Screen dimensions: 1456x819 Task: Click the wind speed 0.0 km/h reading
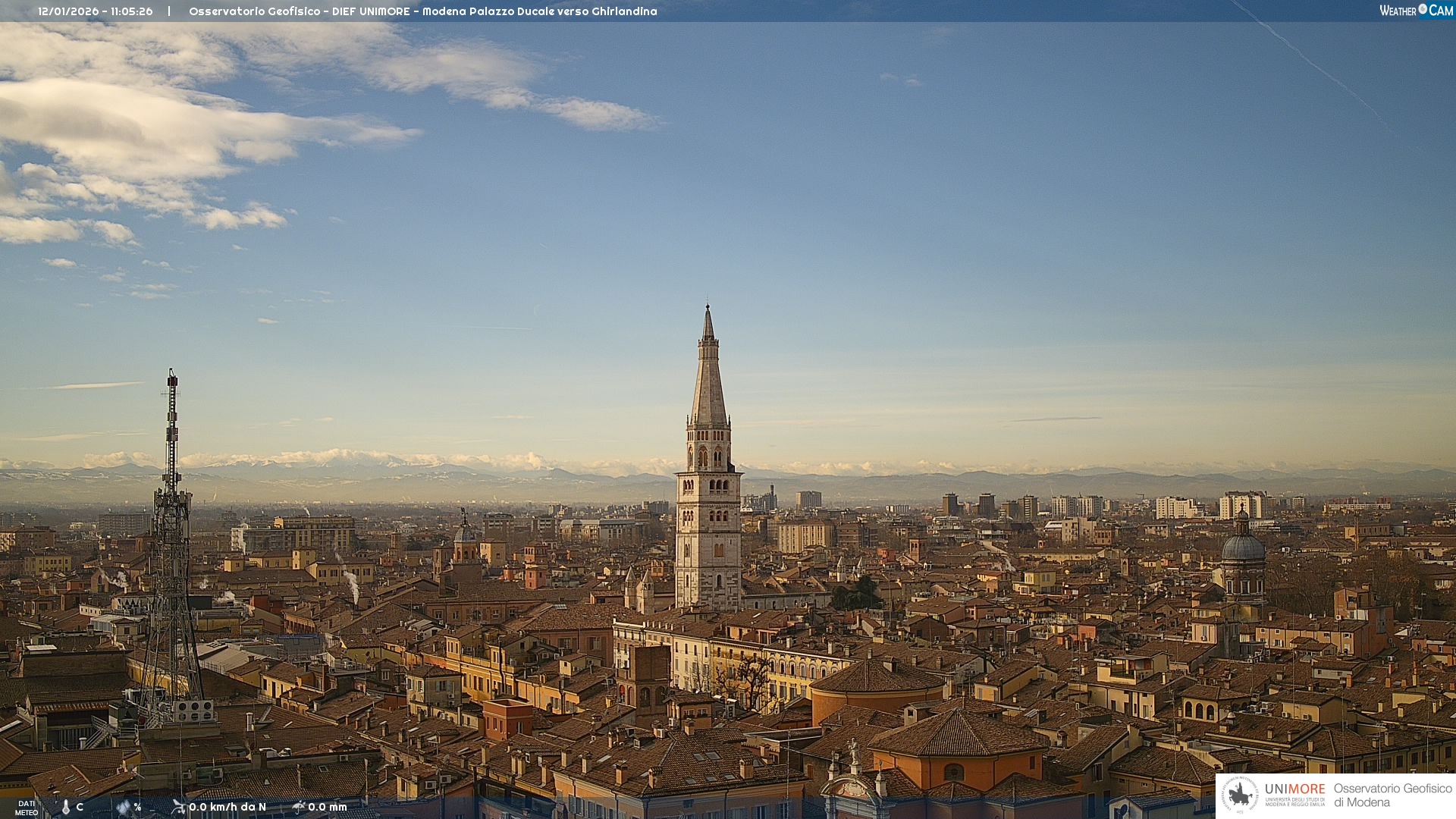tap(227, 807)
